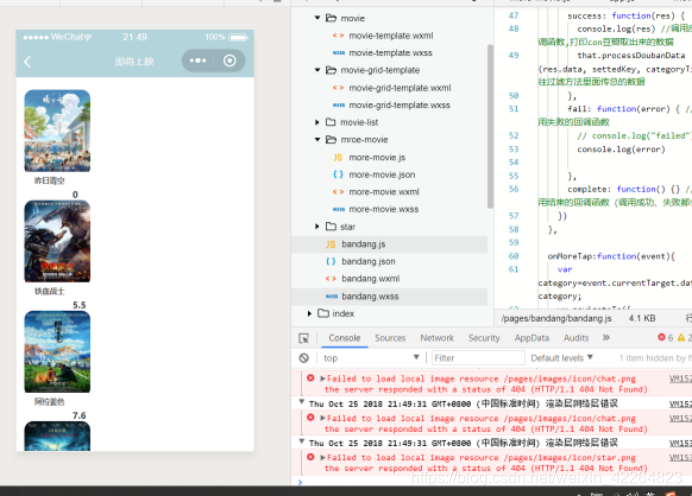Collapse the second Thu Oct 25 log group
Viewport: 692px width, 496px height.
click(x=302, y=442)
